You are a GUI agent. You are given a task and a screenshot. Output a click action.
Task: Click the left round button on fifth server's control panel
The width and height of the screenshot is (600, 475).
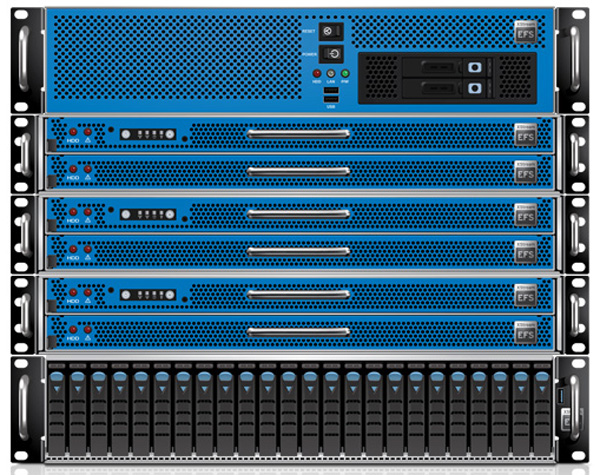tap(126, 295)
